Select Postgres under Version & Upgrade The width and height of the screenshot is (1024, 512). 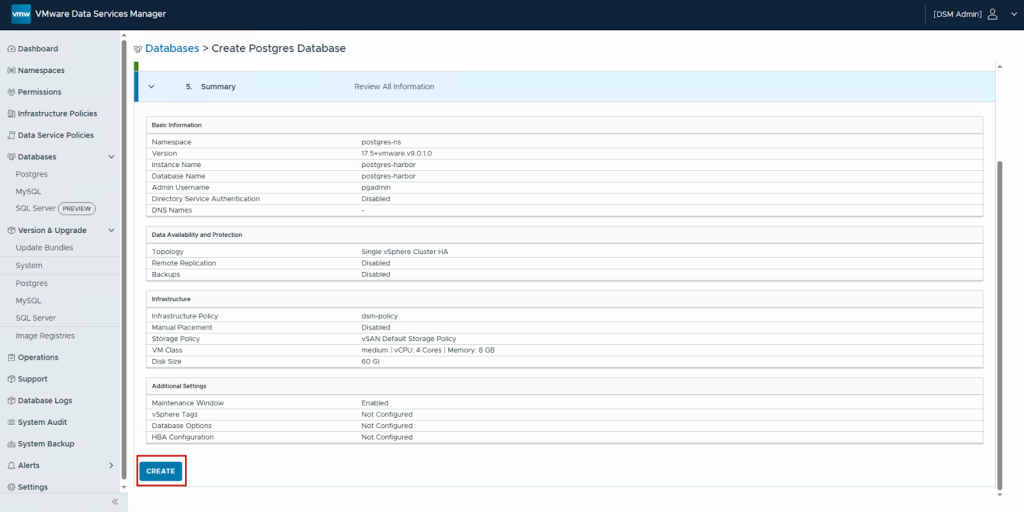point(31,283)
